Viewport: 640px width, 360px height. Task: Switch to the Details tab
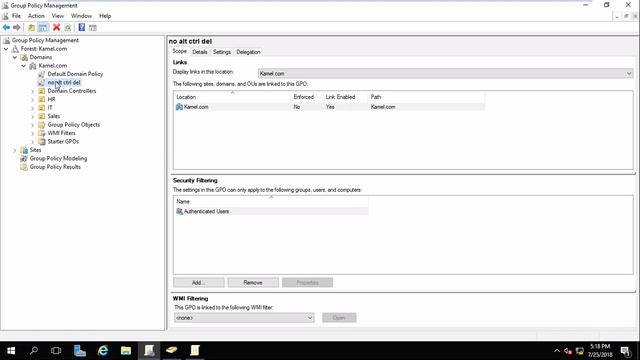[200, 52]
